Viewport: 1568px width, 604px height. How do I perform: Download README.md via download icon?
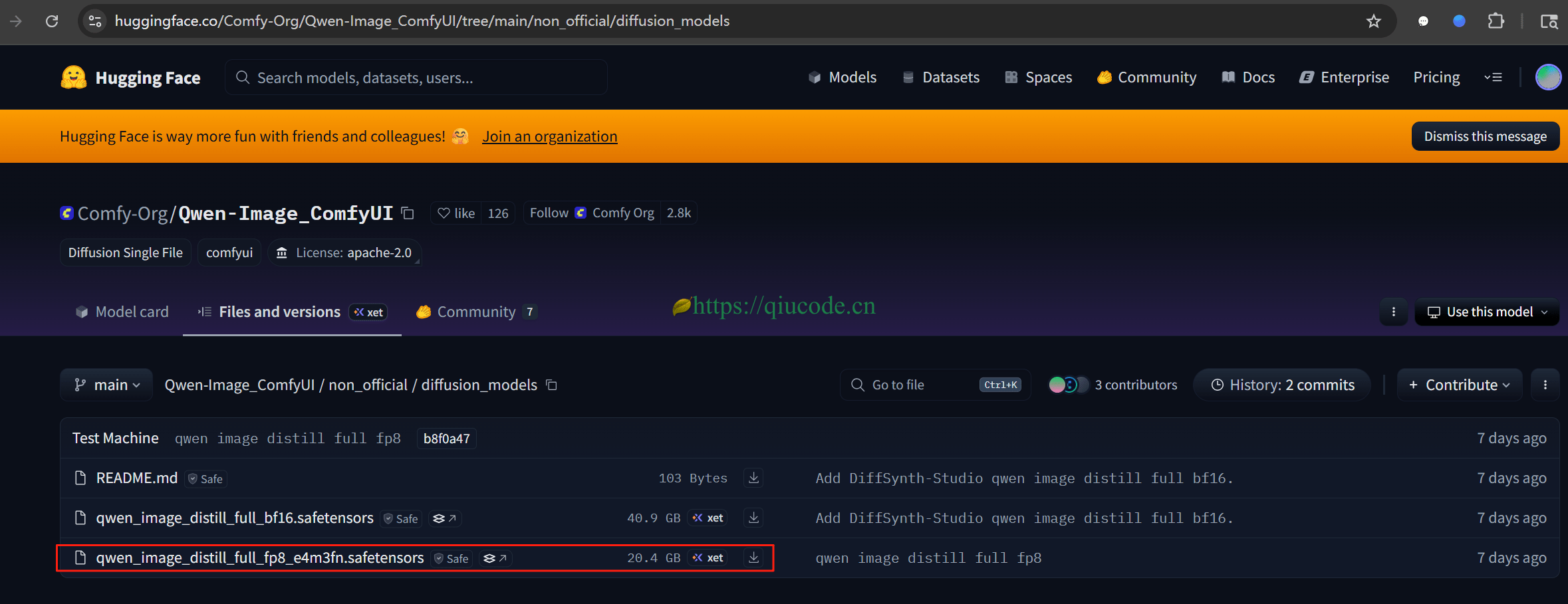pyautogui.click(x=753, y=478)
